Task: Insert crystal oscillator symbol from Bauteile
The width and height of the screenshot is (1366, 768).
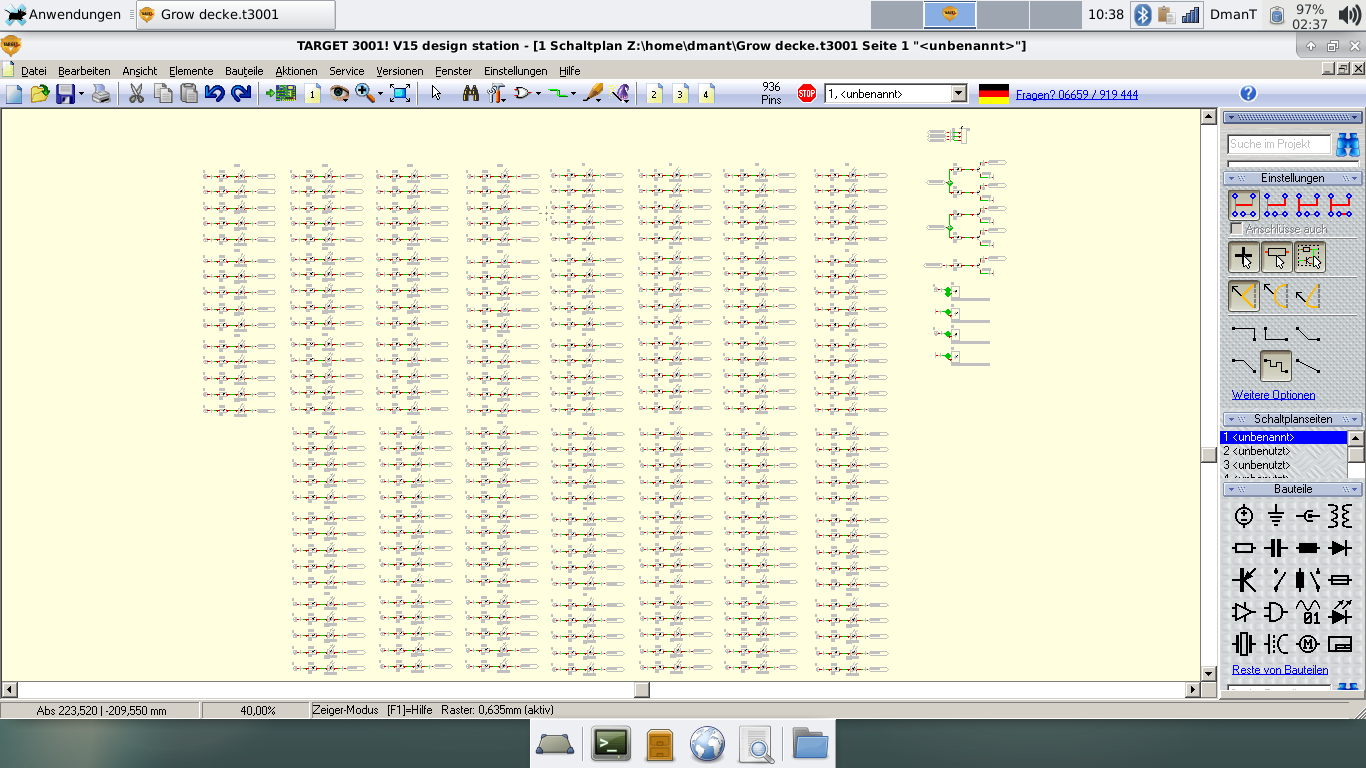Action: pos(1244,643)
